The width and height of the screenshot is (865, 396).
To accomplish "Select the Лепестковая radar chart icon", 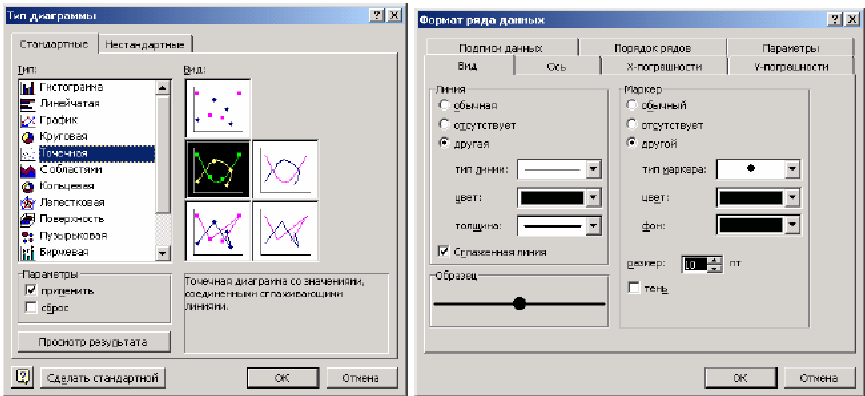I will (x=28, y=202).
